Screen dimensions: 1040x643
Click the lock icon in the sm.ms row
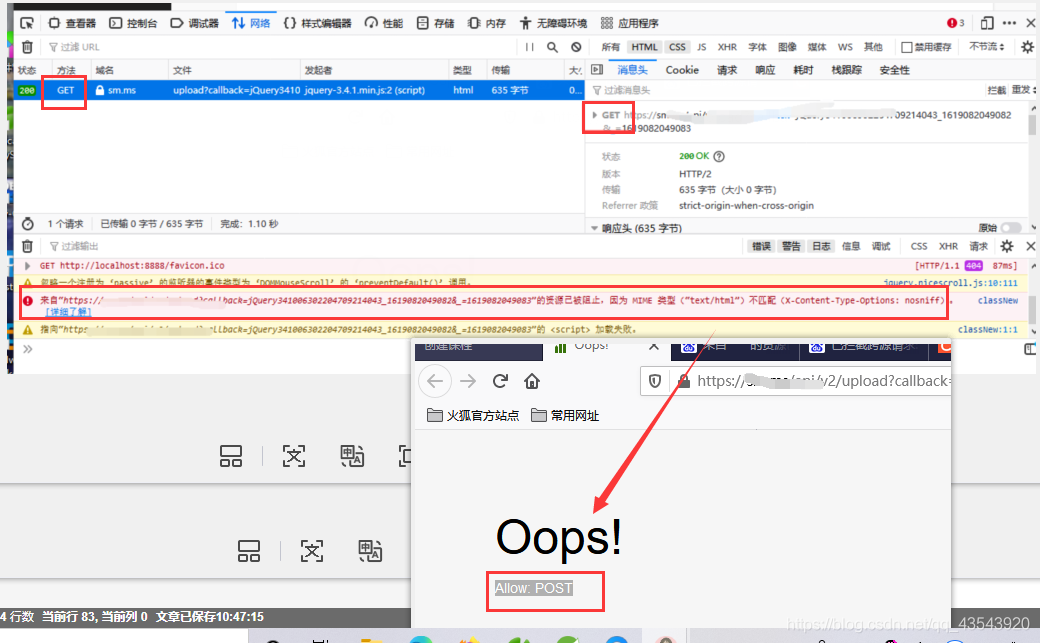click(x=99, y=90)
